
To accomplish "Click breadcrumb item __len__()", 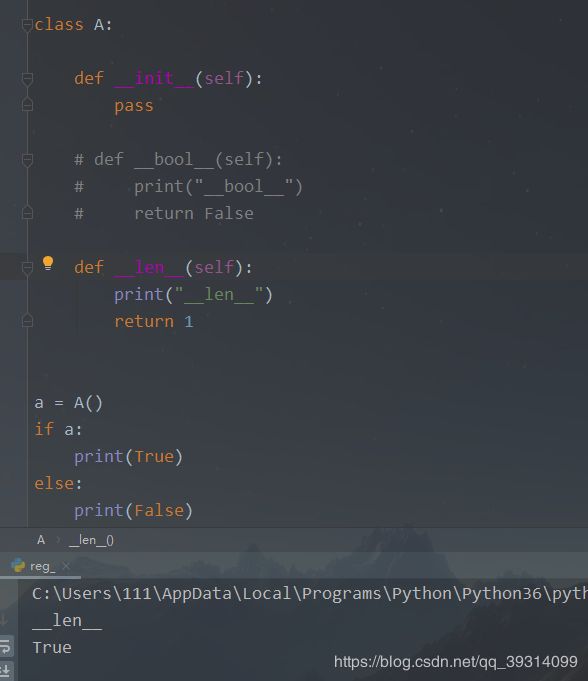I will click(91, 540).
